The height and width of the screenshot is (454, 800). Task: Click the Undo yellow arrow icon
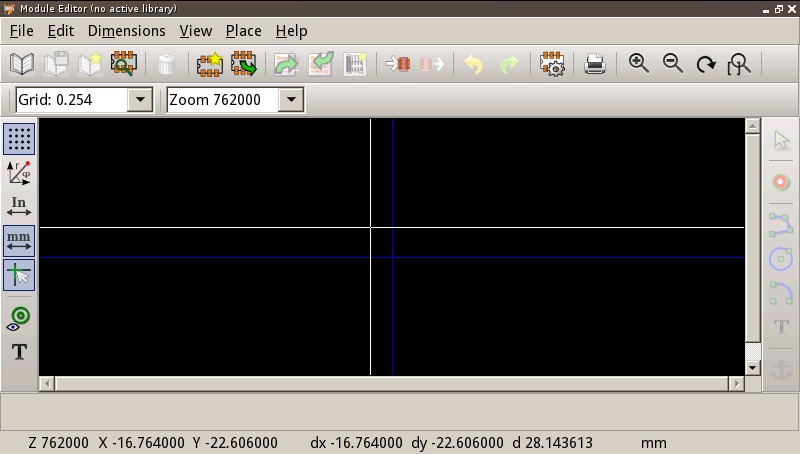[x=474, y=64]
